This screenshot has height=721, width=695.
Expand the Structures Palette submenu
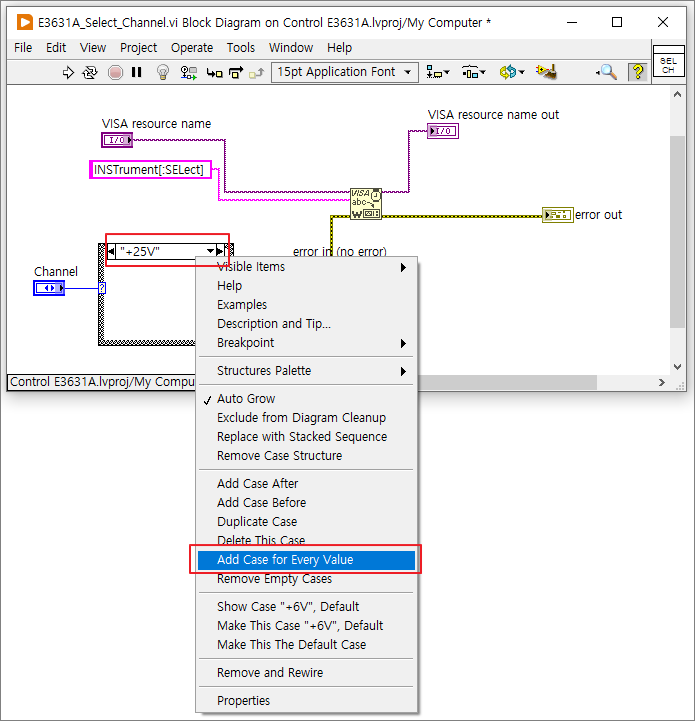pos(307,371)
